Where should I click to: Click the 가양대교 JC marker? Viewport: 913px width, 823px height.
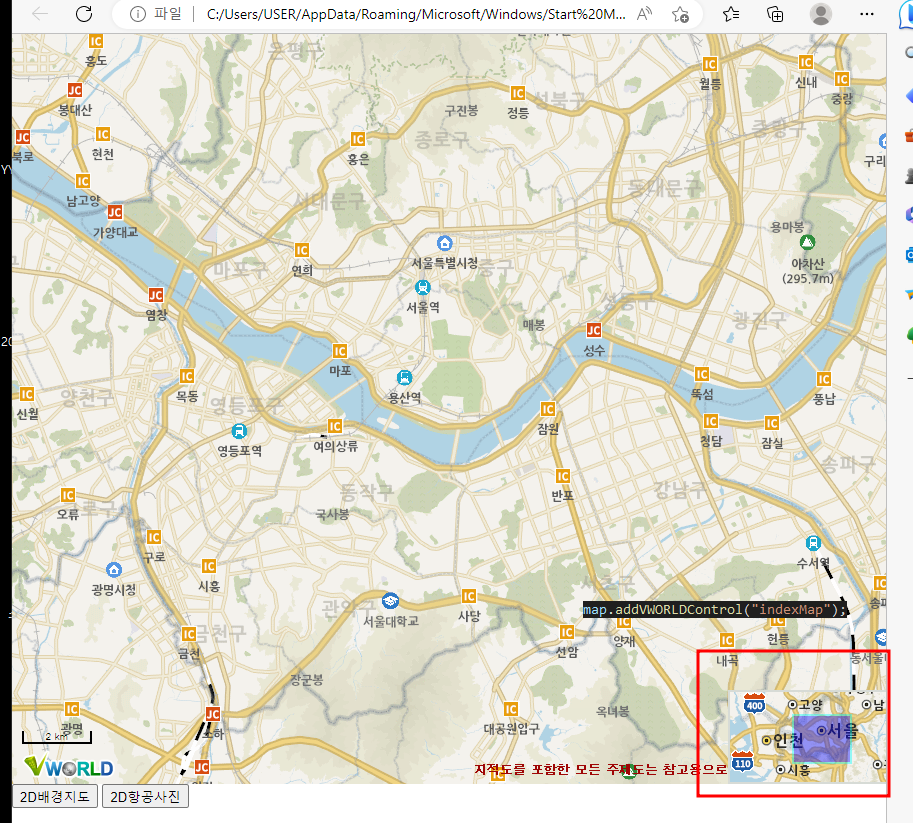[x=115, y=212]
